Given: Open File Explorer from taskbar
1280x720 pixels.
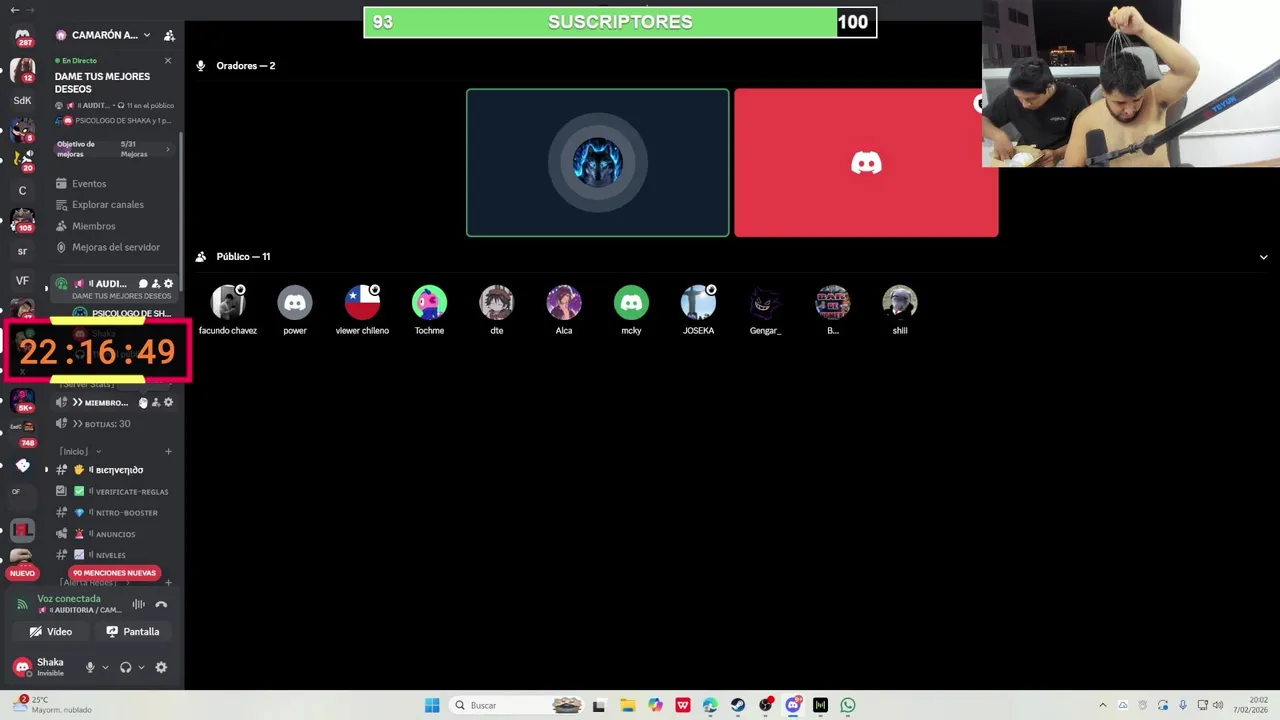Looking at the screenshot, I should [x=627, y=705].
